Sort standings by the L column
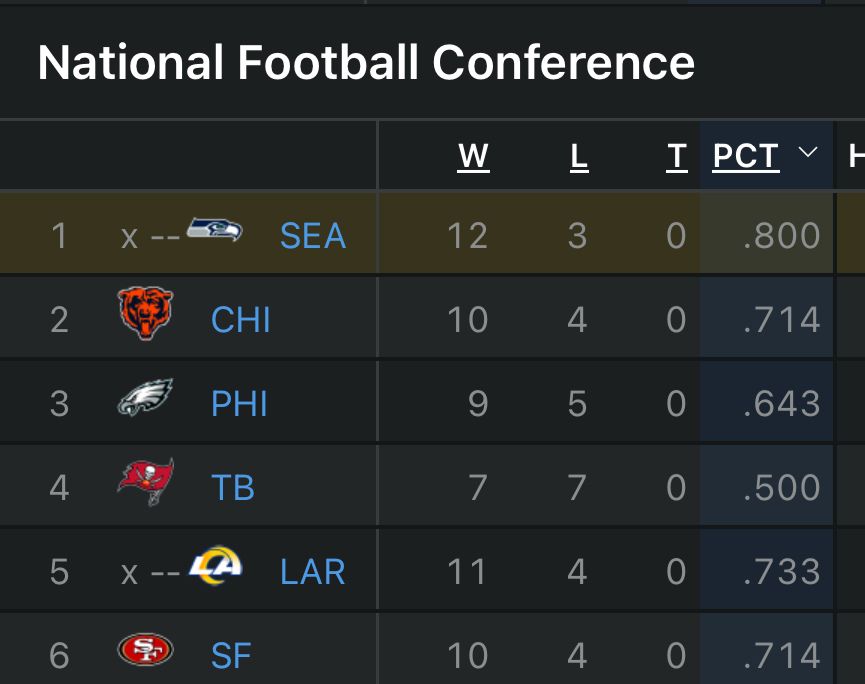This screenshot has width=865, height=684. tap(578, 156)
